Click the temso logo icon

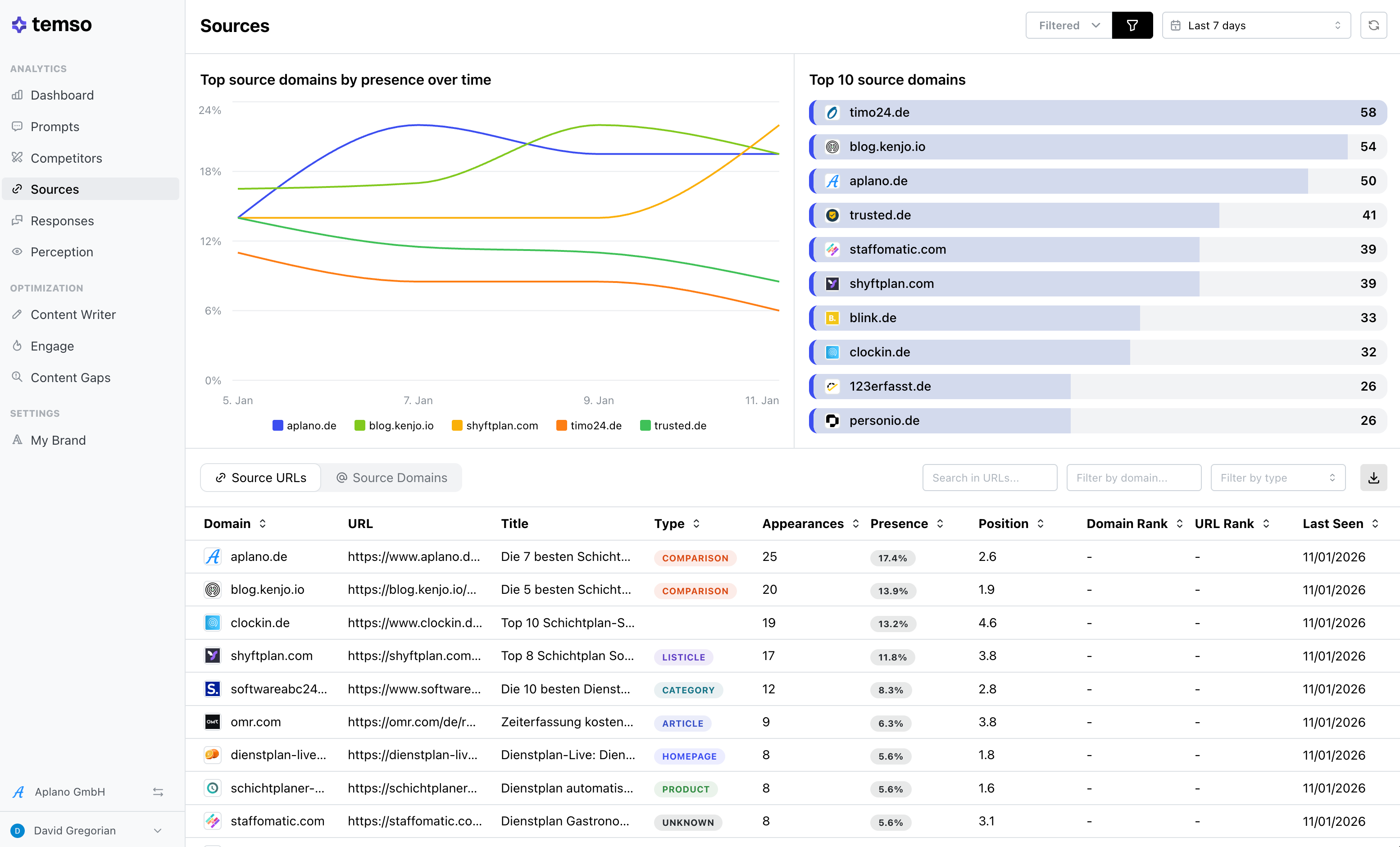[x=19, y=24]
